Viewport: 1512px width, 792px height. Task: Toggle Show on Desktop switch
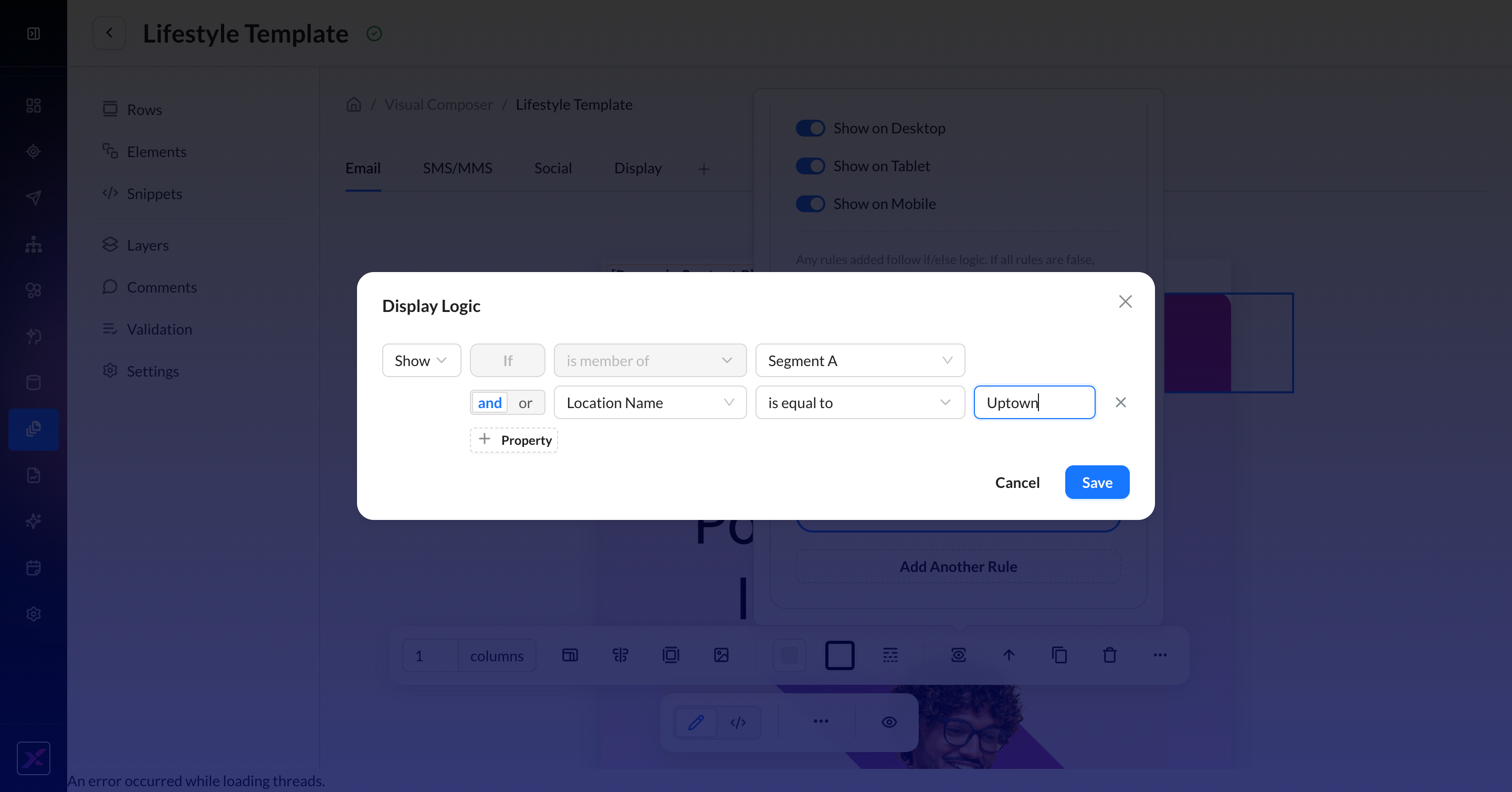tap(811, 129)
